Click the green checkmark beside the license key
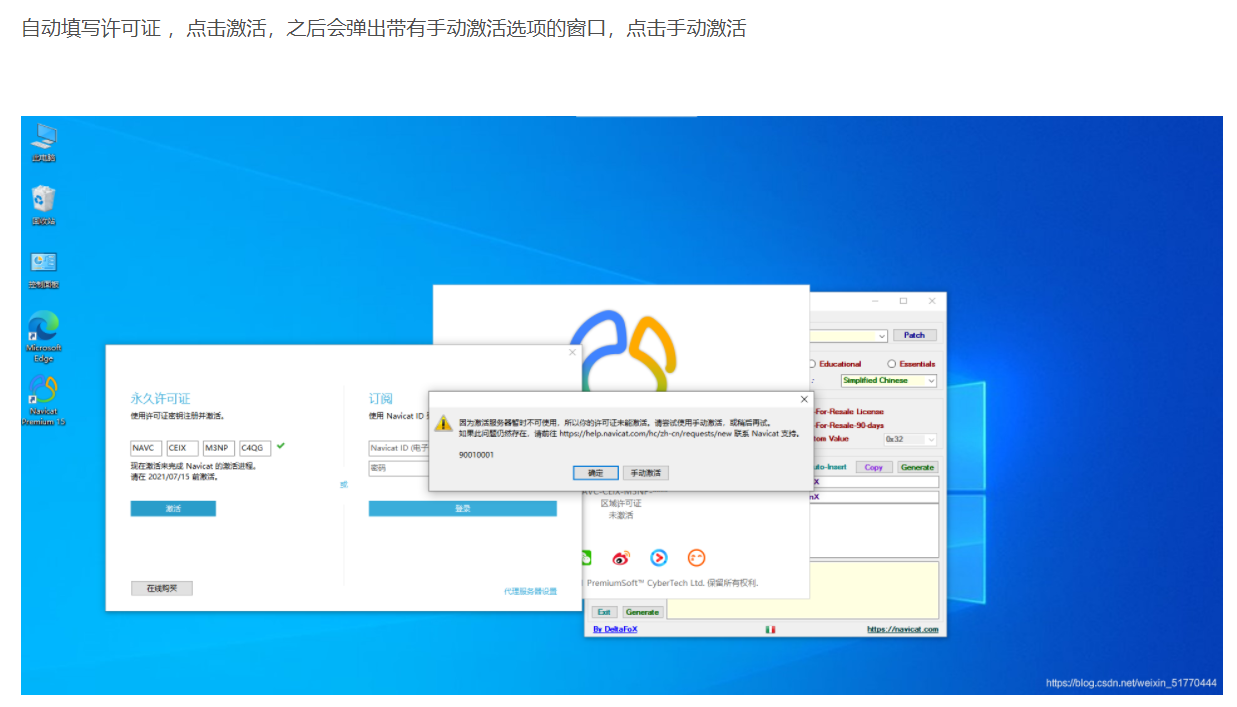This screenshot has height=707, width=1237. tap(281, 445)
